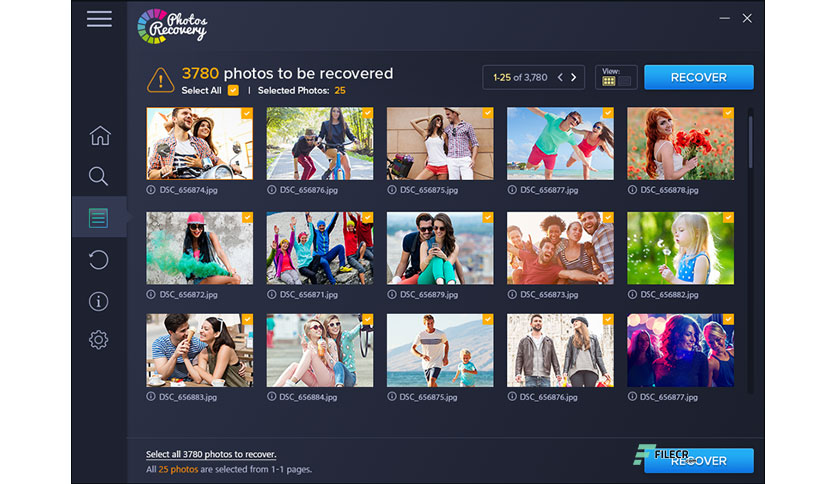Toggle the Select All checkbox

pos(233,90)
